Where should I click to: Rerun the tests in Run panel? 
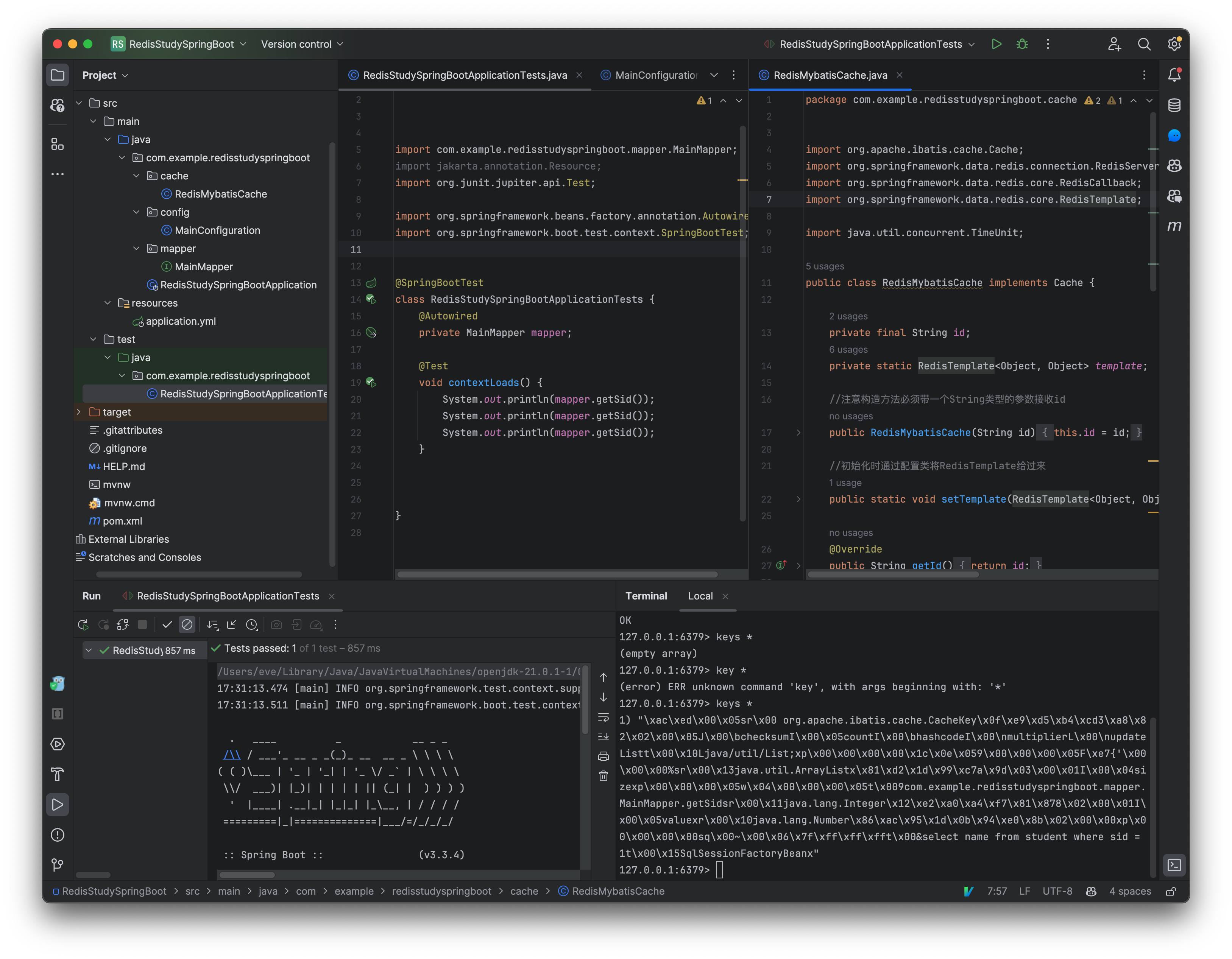click(x=83, y=625)
